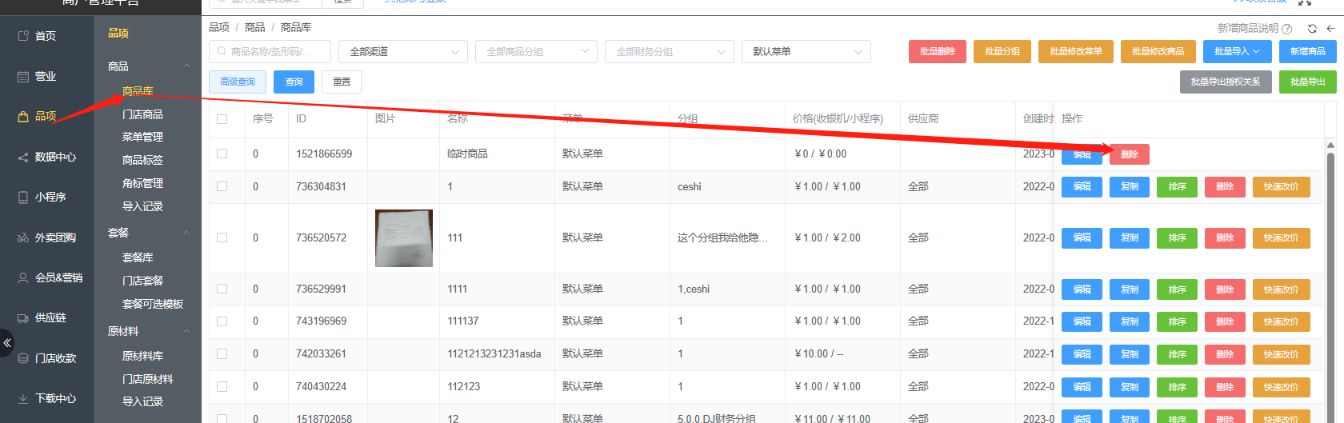The width and height of the screenshot is (1344, 423).
Task: Open 下载中心 download center in sidebar
Action: (46, 398)
